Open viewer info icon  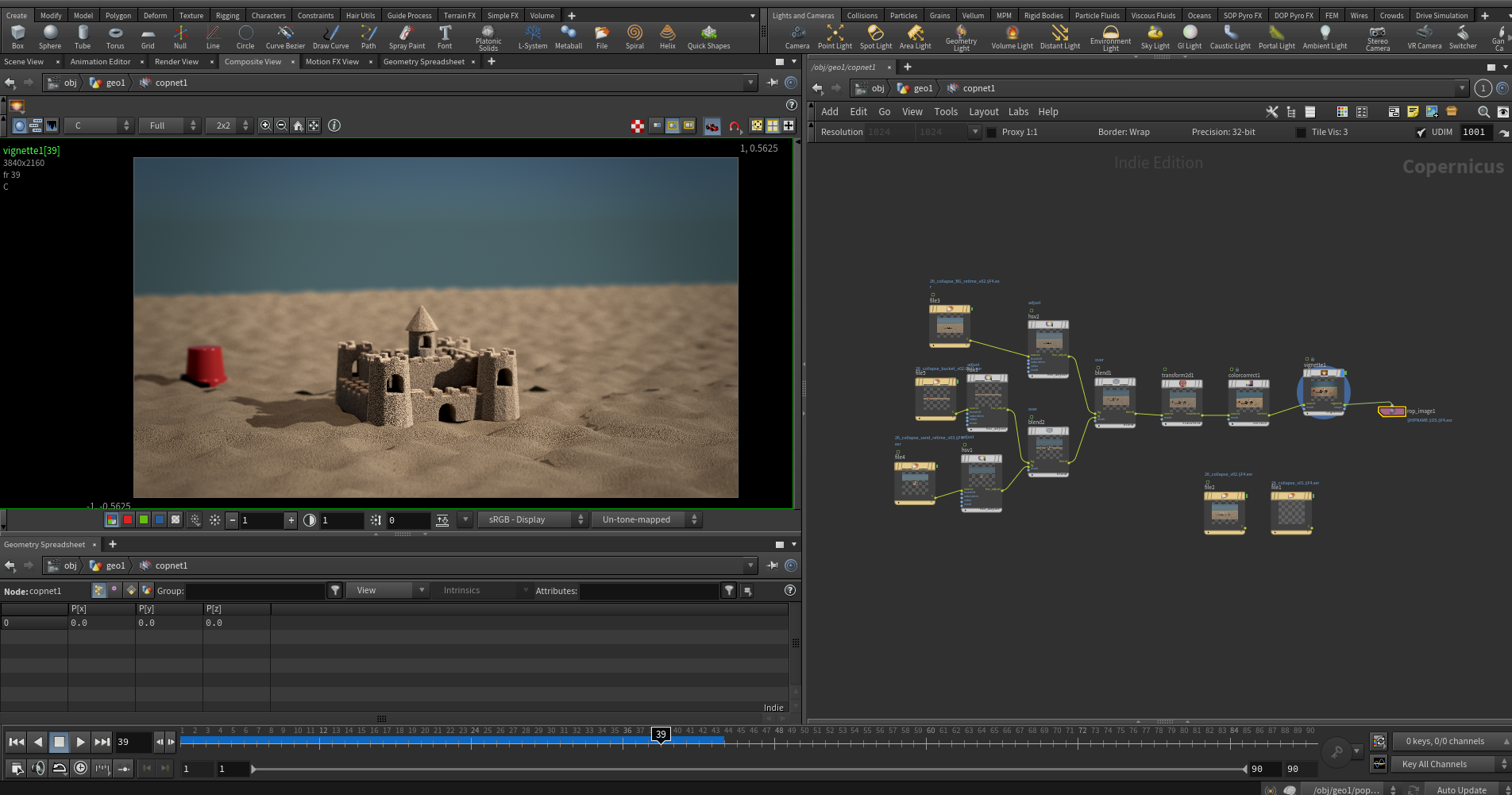(x=334, y=125)
